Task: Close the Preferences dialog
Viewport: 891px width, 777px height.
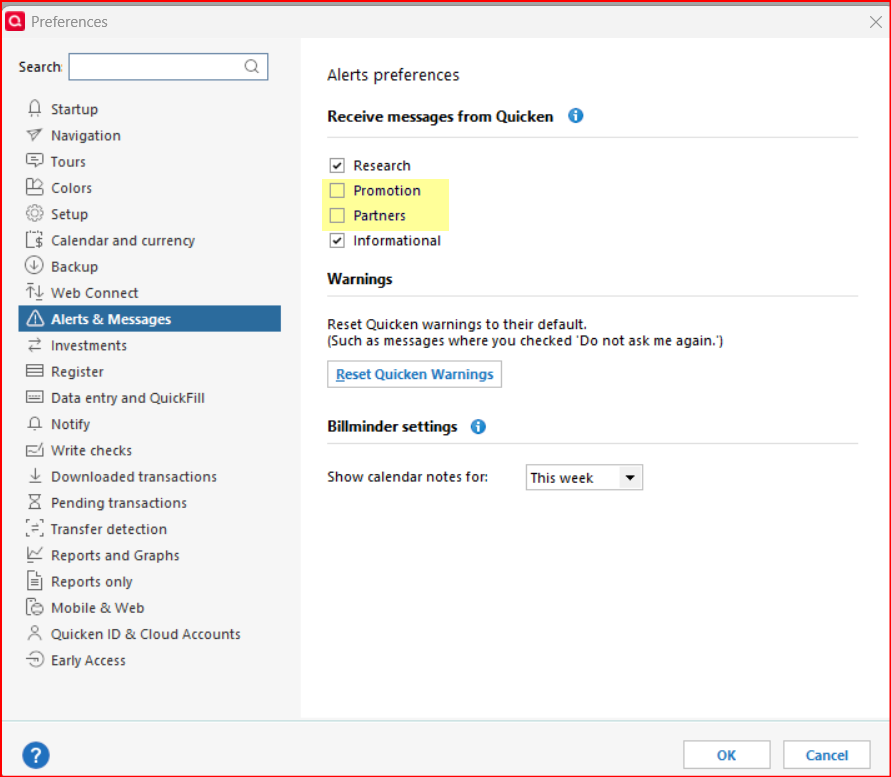Action: (x=876, y=22)
